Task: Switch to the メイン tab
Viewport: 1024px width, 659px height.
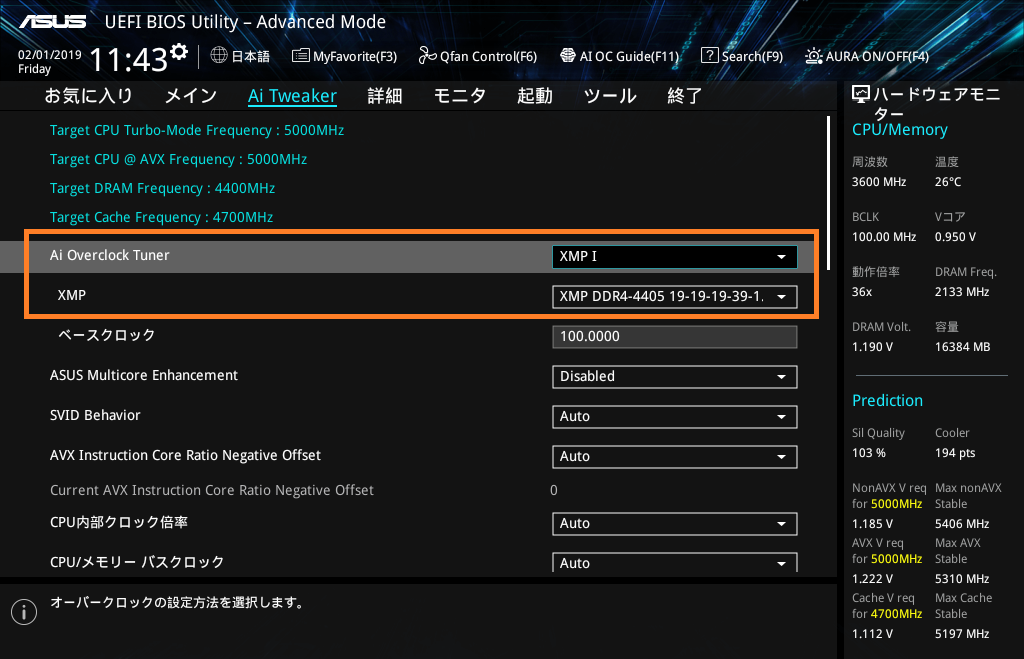Action: pos(191,96)
